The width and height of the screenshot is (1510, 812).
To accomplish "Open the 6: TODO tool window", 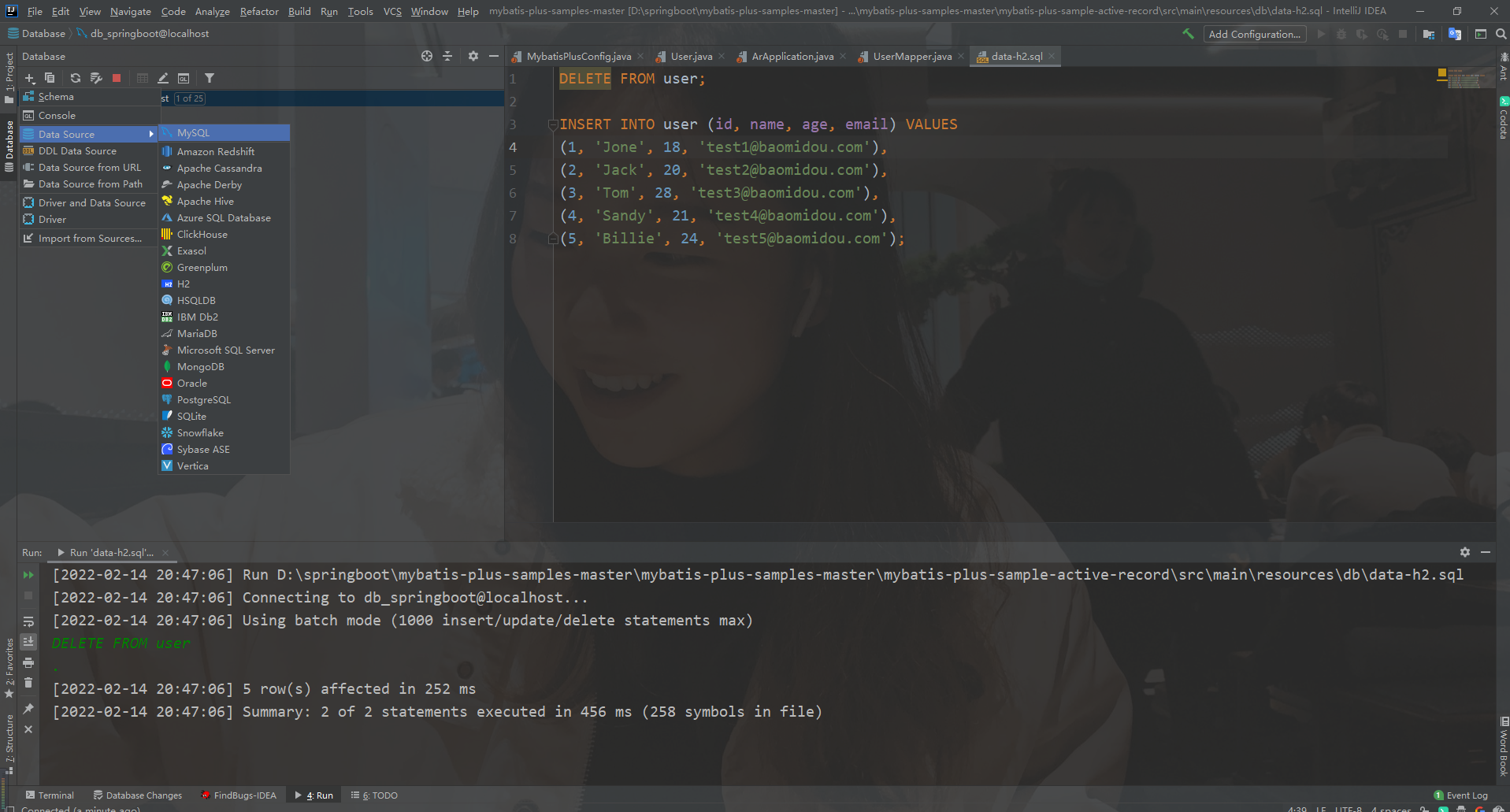I will [374, 795].
